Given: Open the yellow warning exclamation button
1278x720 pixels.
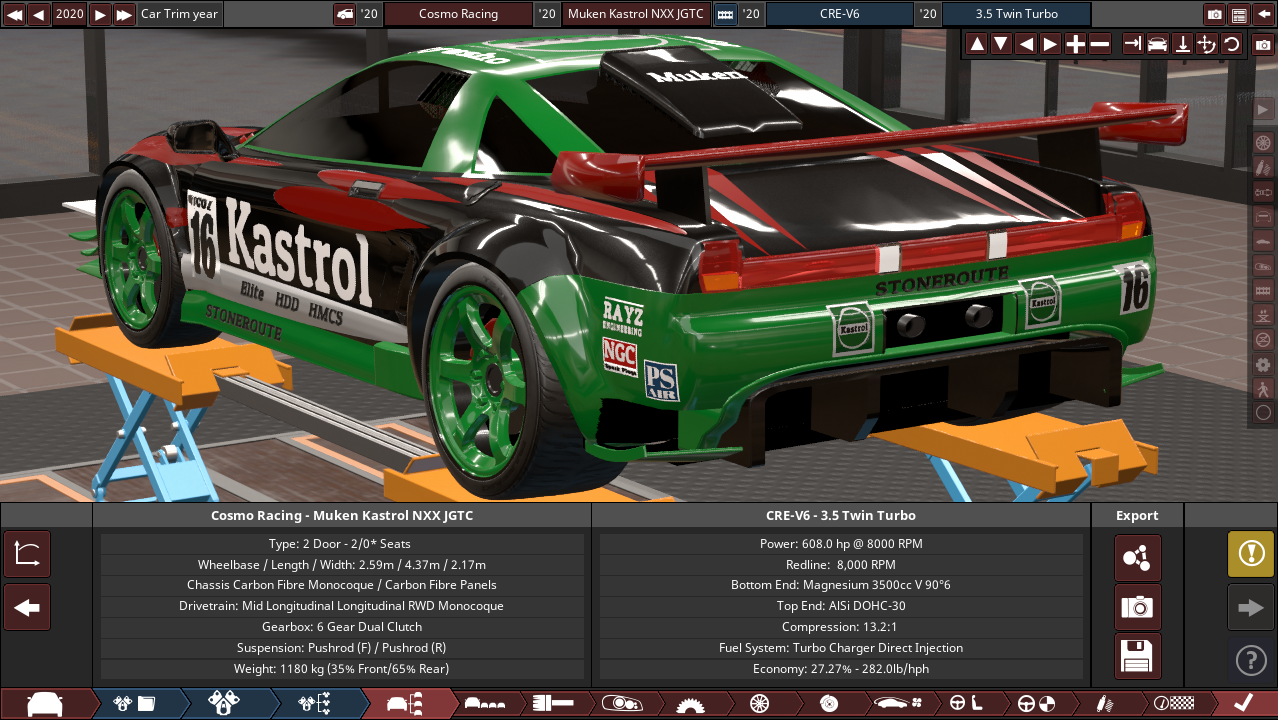Looking at the screenshot, I should tap(1251, 554).
